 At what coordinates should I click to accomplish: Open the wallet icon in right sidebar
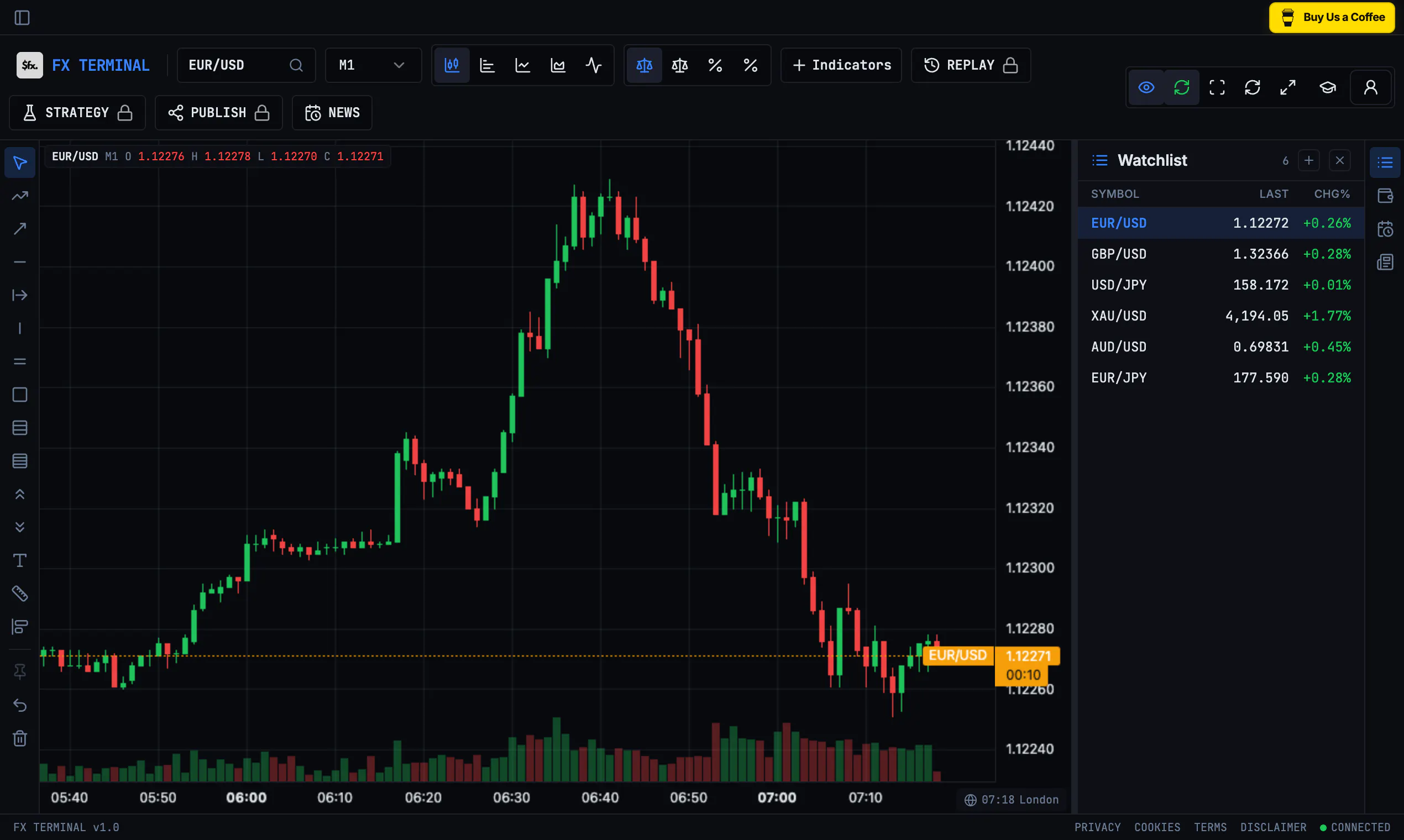(x=1385, y=196)
